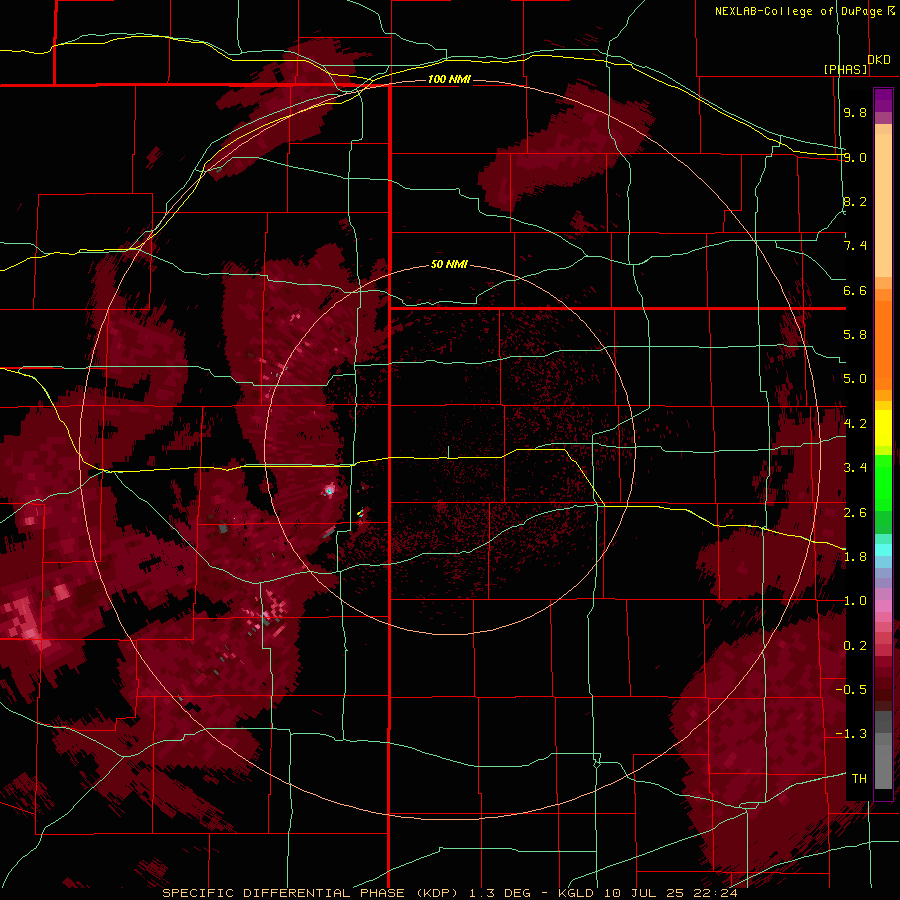The height and width of the screenshot is (900, 900).
Task: Click the cyan segment of color bar
Action: [883, 550]
